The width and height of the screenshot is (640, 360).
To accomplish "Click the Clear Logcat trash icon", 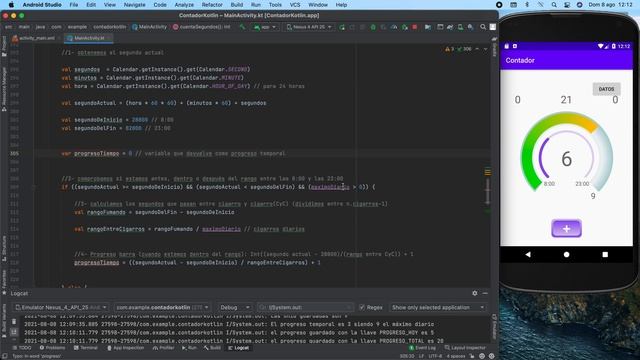I will 14,322.
